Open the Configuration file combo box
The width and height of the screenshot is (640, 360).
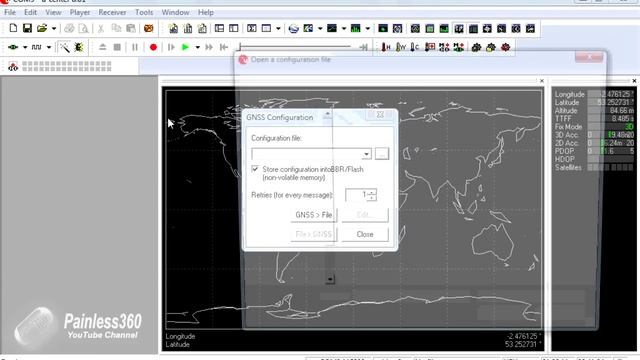[311, 154]
